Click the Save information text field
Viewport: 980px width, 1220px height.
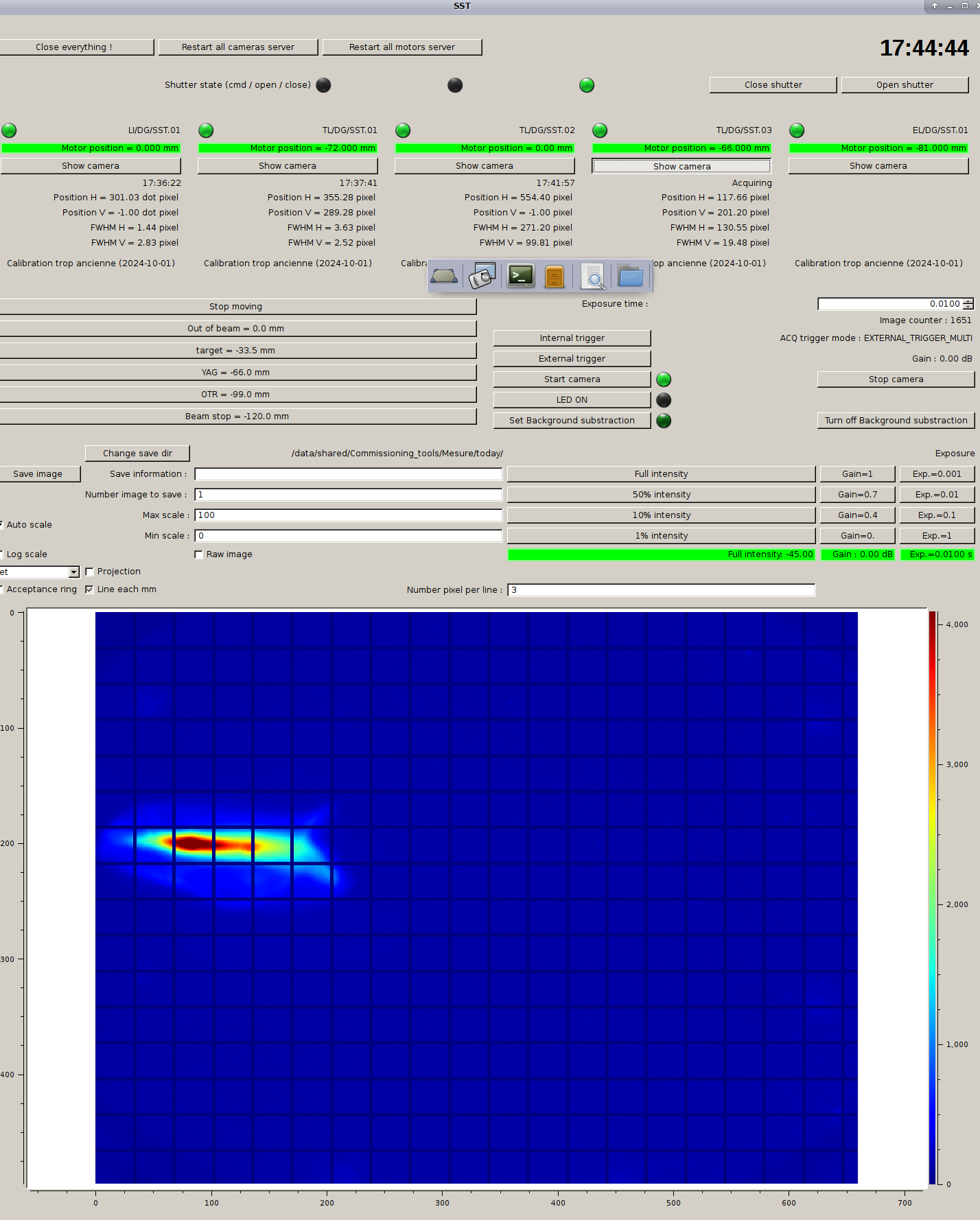tap(348, 474)
